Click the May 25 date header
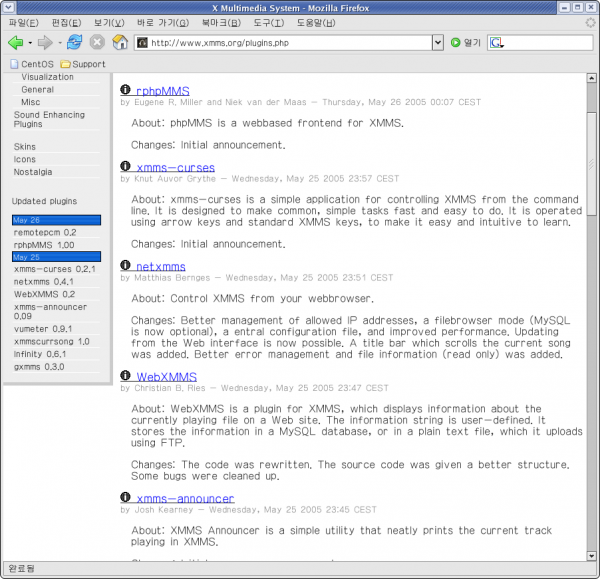This screenshot has width=600, height=579. tap(57, 257)
